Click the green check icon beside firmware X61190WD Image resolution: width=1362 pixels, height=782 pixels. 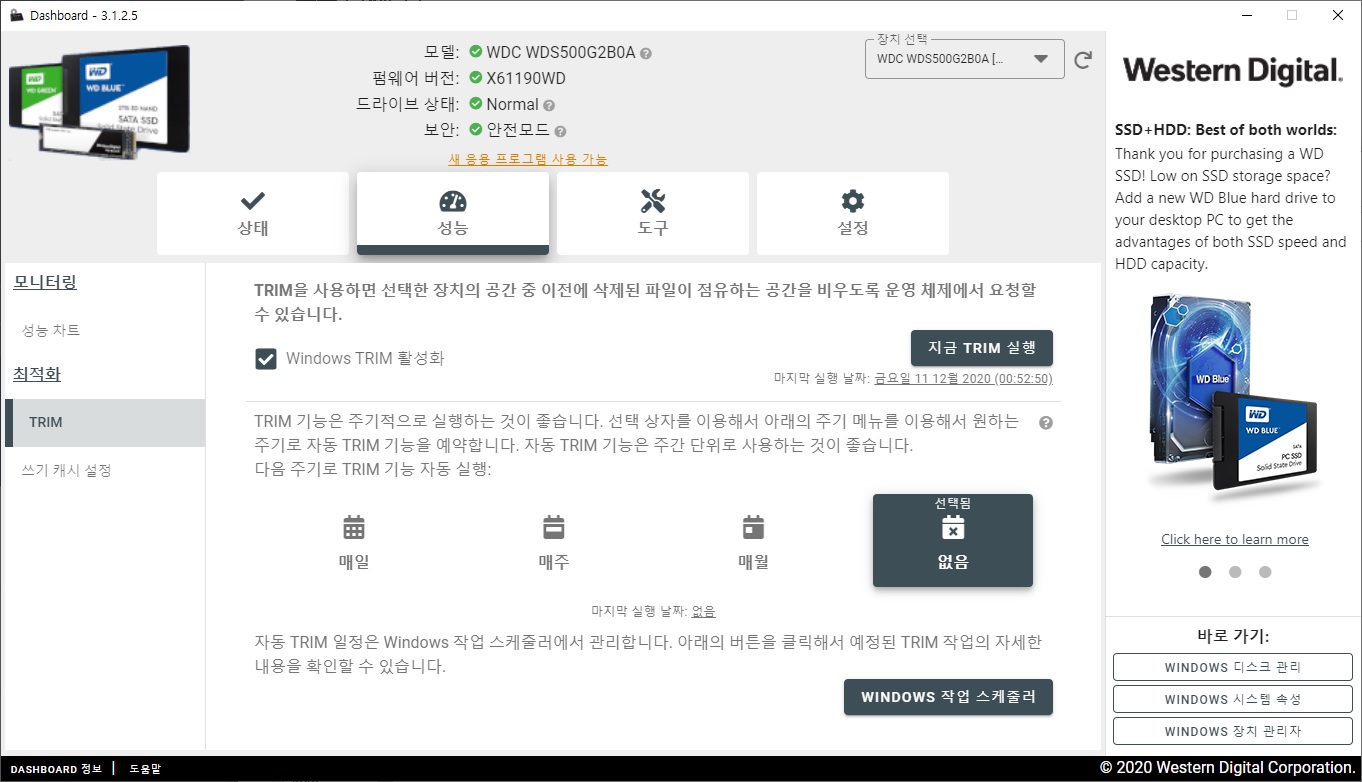click(x=476, y=78)
